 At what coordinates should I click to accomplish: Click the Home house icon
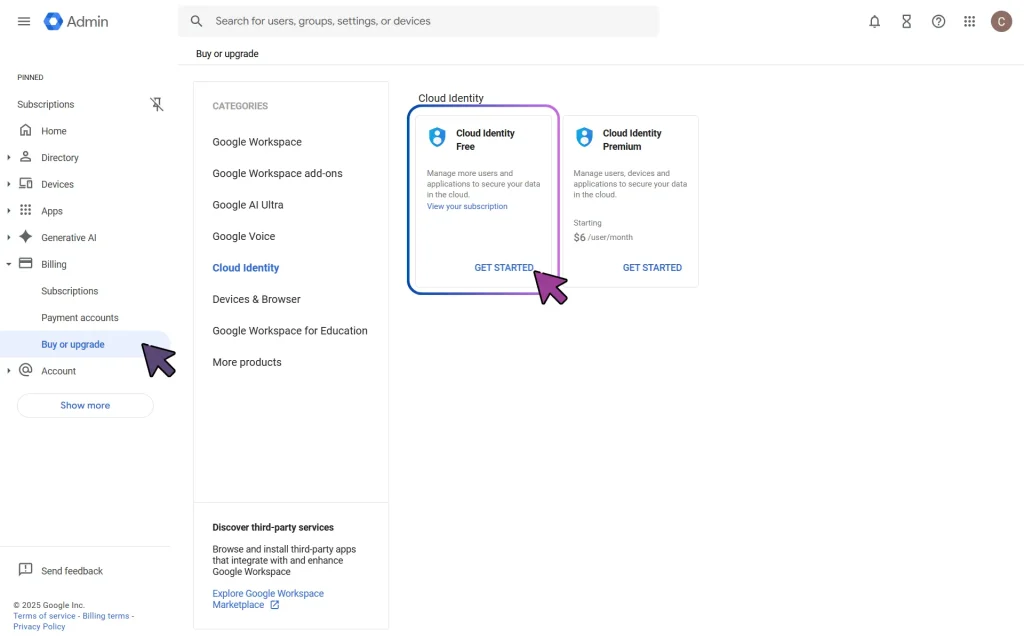[25, 130]
